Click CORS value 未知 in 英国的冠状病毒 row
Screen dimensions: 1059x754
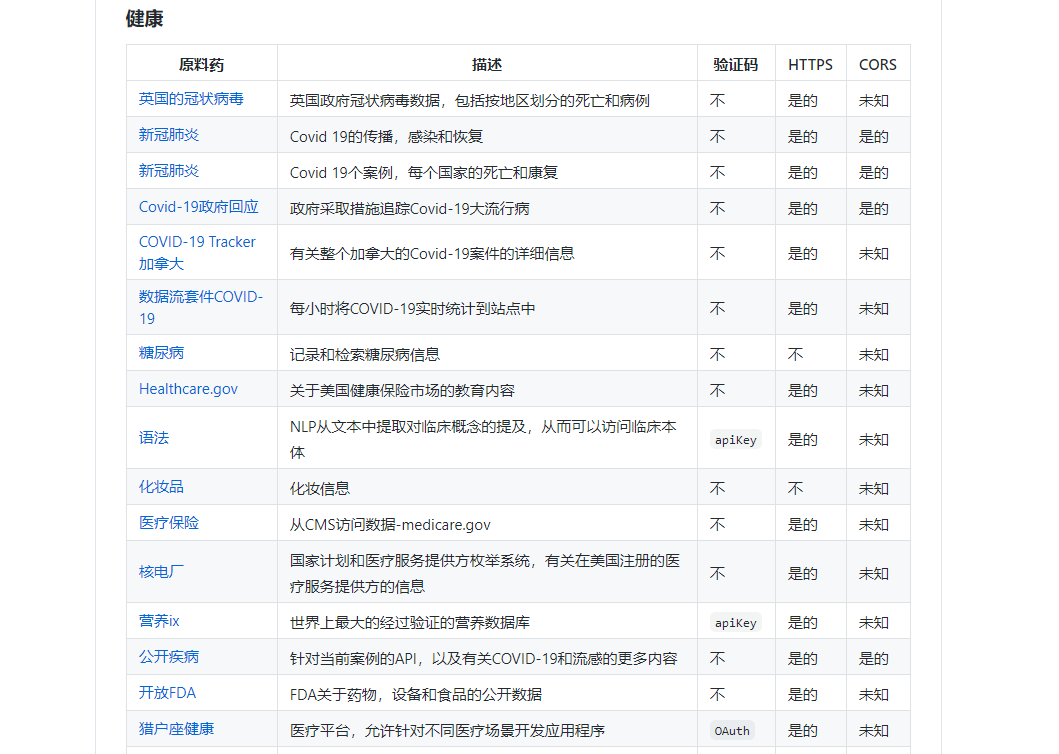tap(874, 101)
